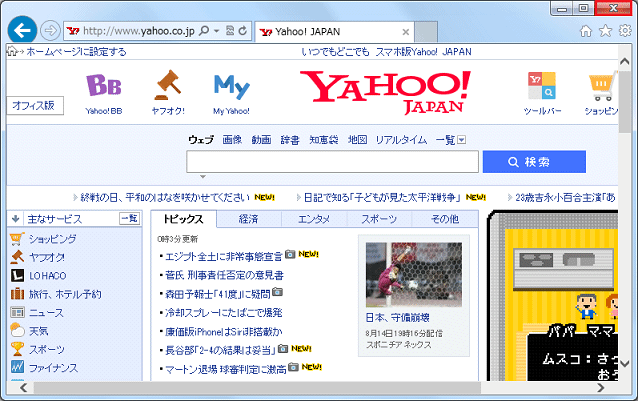The height and width of the screenshot is (401, 638).
Task: Select 知恵袋 search category
Action: [x=324, y=140]
